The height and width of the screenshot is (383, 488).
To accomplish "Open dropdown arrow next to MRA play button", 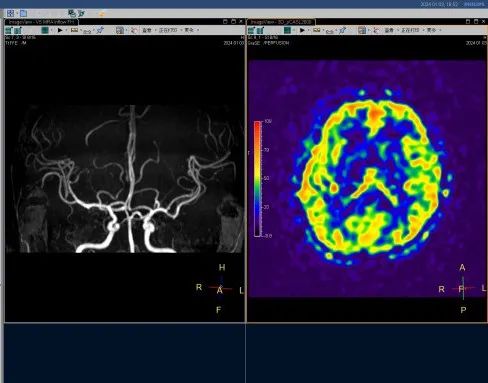I will coord(66,30).
